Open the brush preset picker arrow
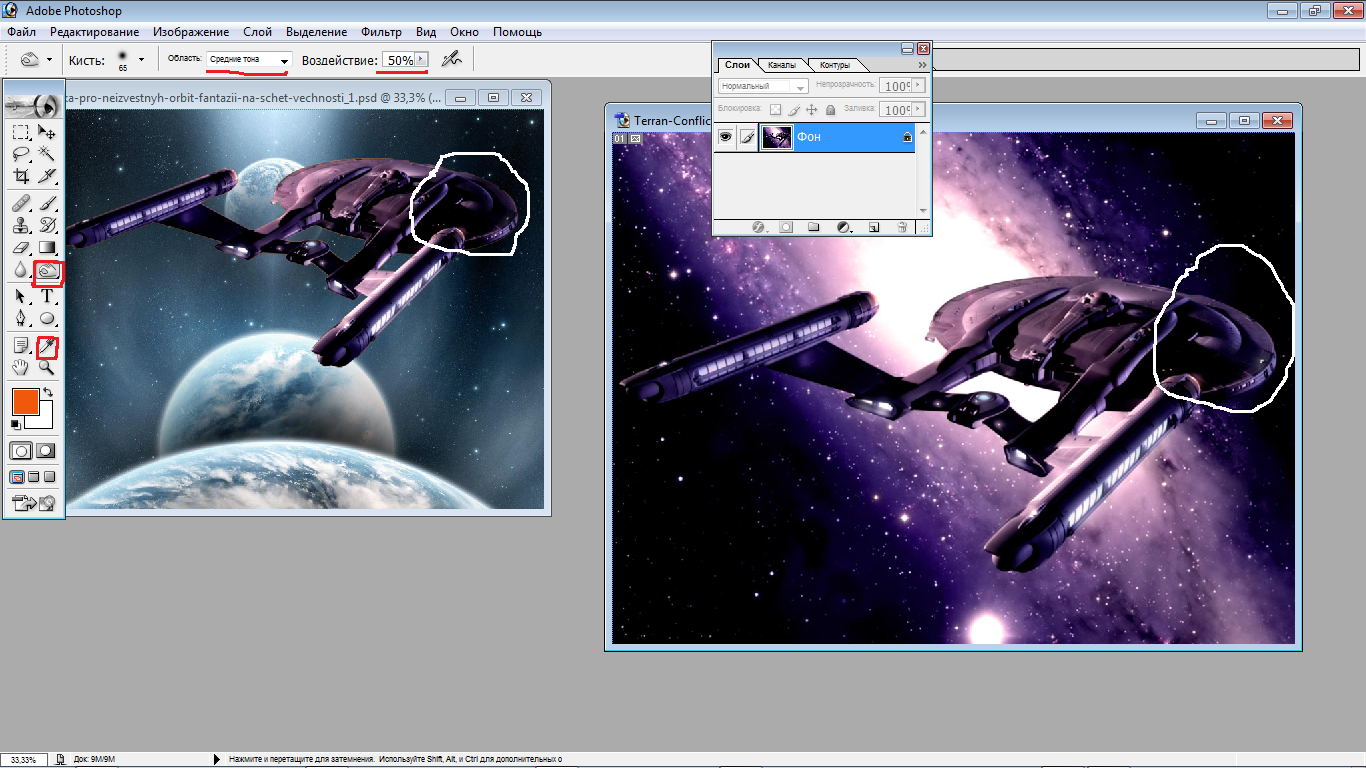The image size is (1366, 768). (x=141, y=60)
